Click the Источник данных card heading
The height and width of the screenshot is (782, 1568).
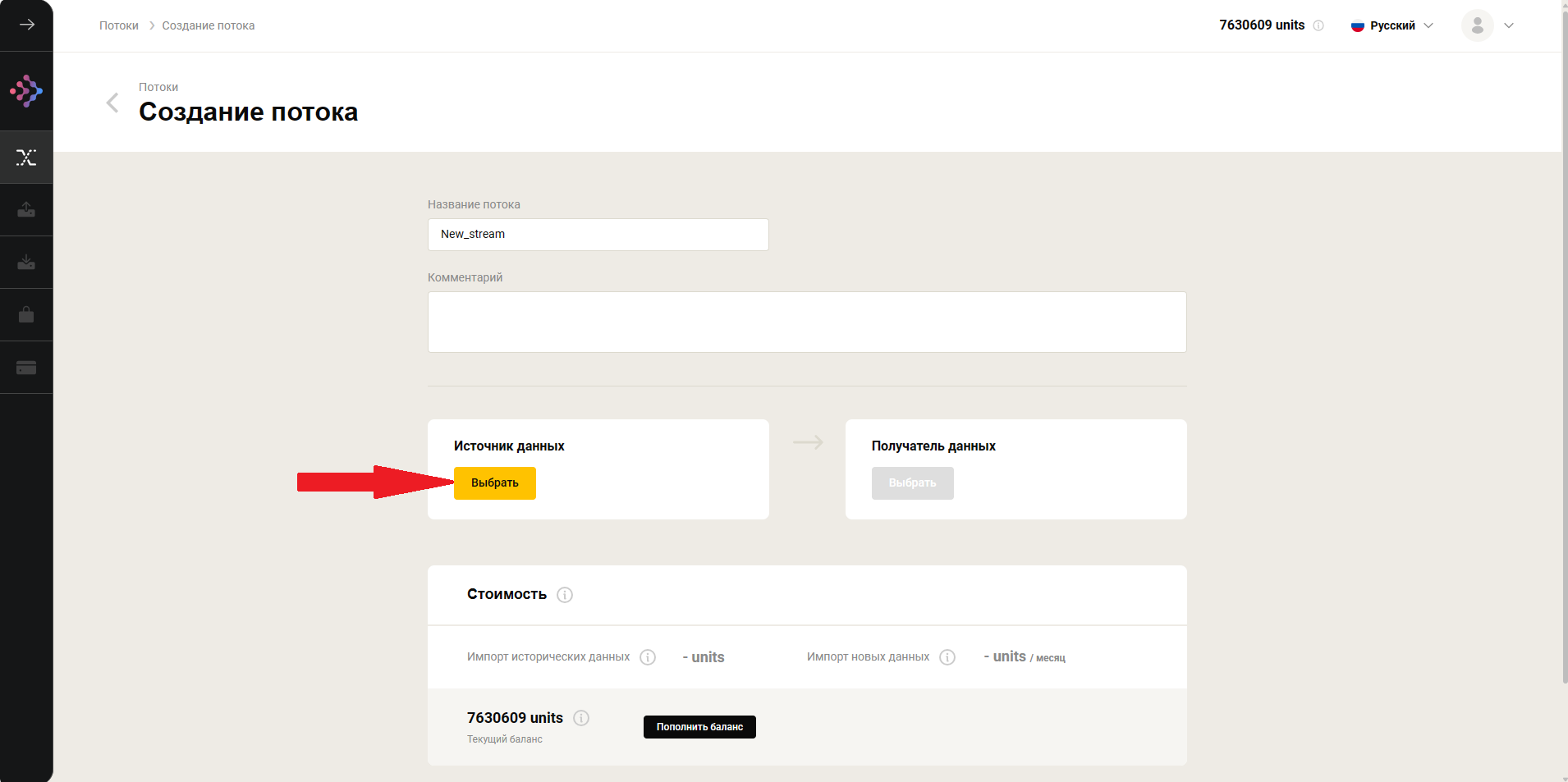509,446
